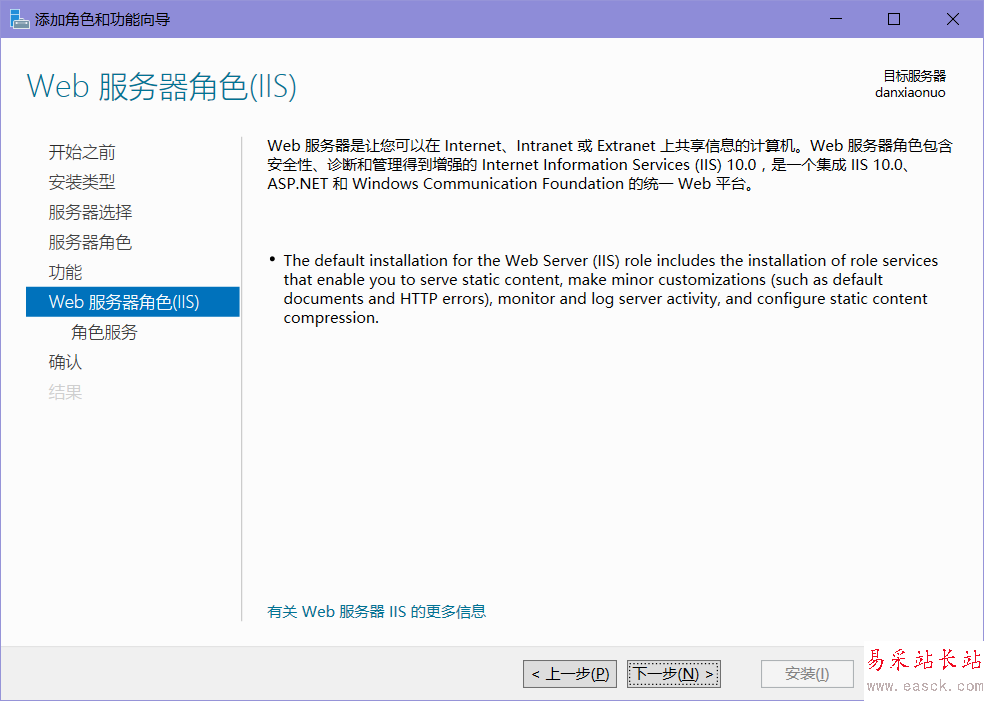Click the greyed-out 结果 step

tap(65, 392)
